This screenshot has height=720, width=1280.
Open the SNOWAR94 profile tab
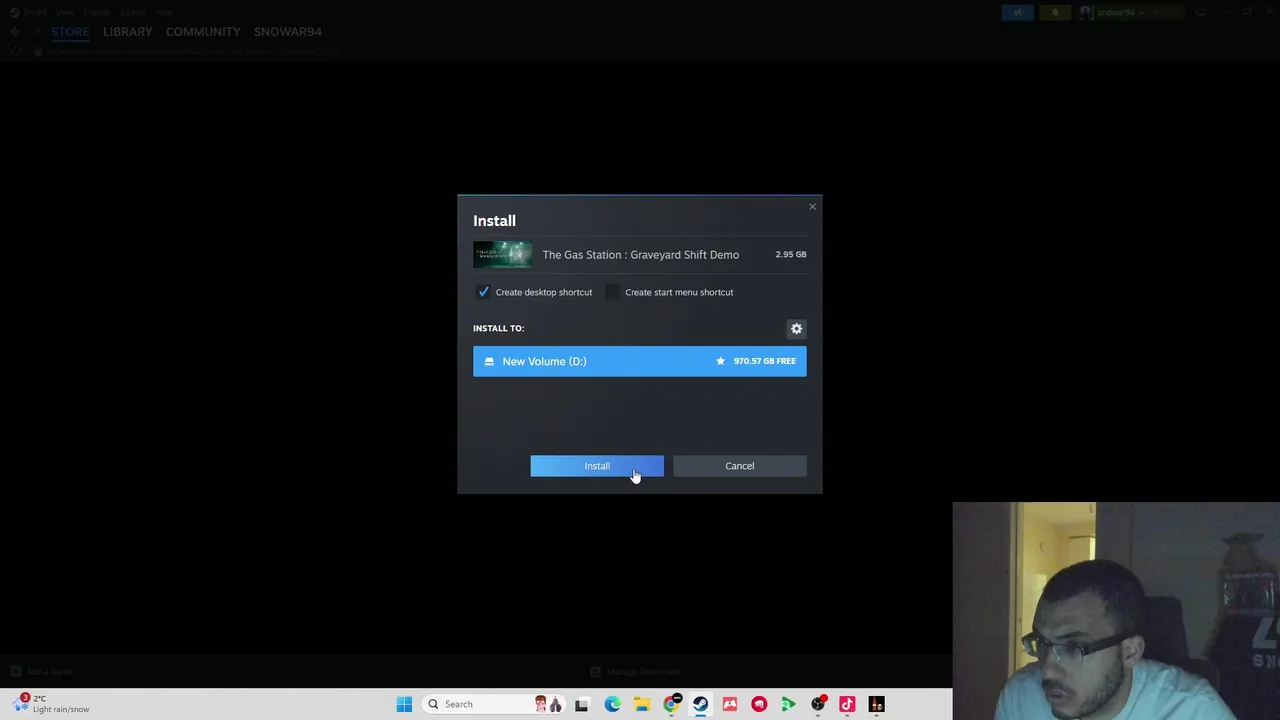point(288,32)
